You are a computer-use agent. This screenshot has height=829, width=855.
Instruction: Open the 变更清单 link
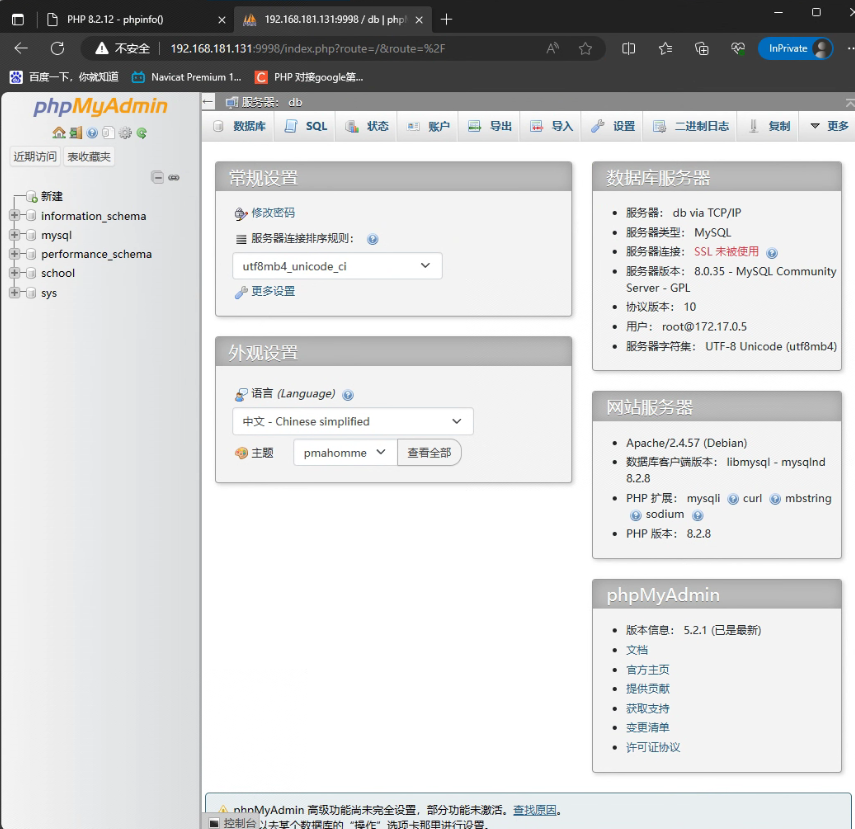point(647,728)
